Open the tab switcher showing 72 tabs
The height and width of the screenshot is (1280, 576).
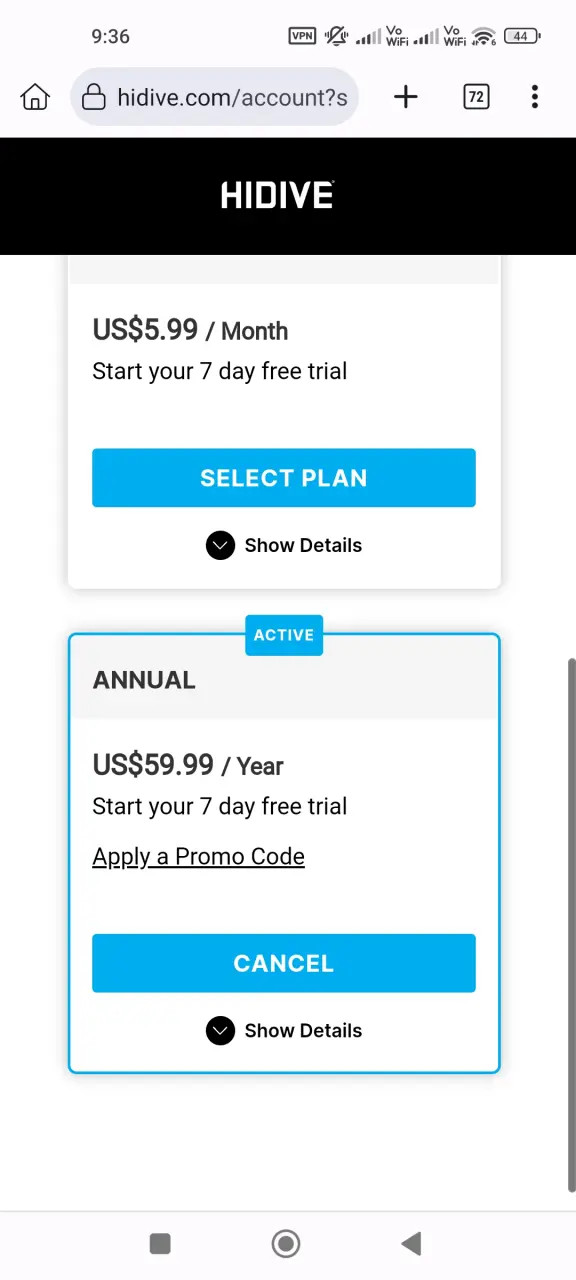tap(476, 97)
